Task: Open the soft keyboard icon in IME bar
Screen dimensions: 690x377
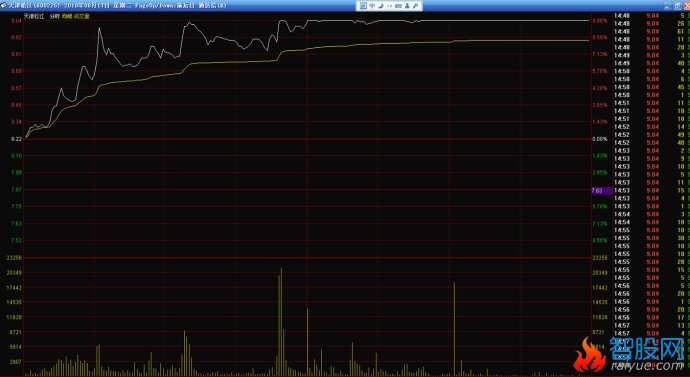Action: pyautogui.click(x=398, y=6)
